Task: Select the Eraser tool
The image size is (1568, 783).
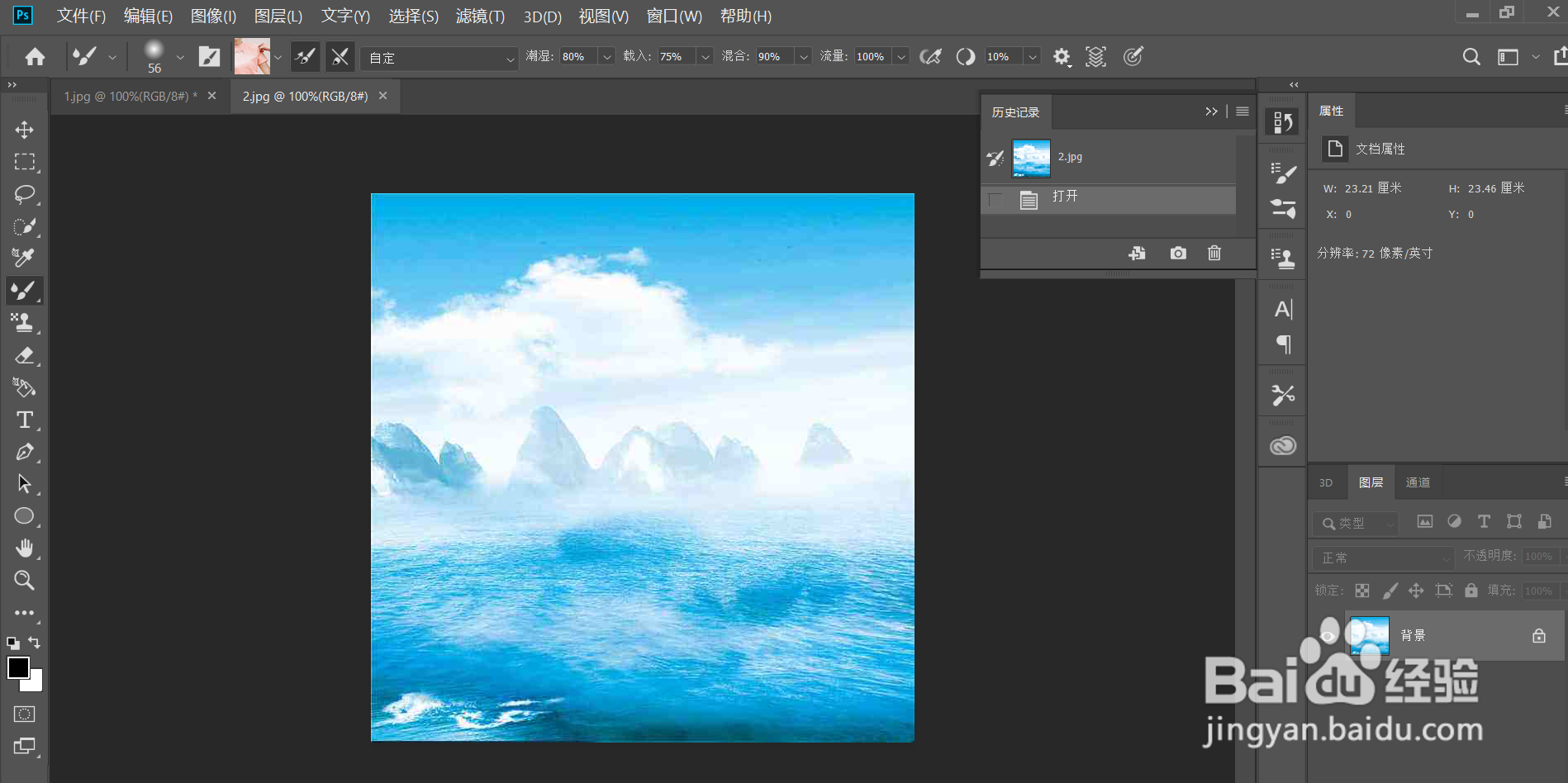Action: (x=24, y=355)
